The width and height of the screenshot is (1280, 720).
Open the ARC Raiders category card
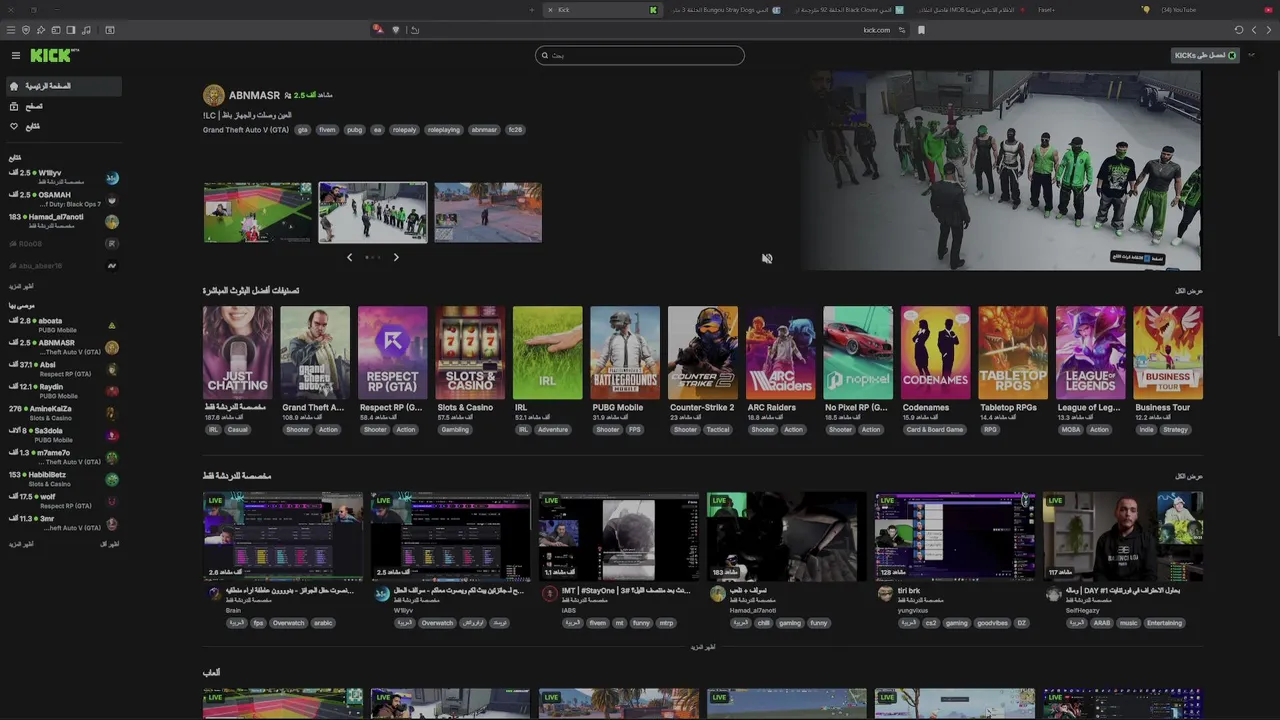click(x=780, y=353)
